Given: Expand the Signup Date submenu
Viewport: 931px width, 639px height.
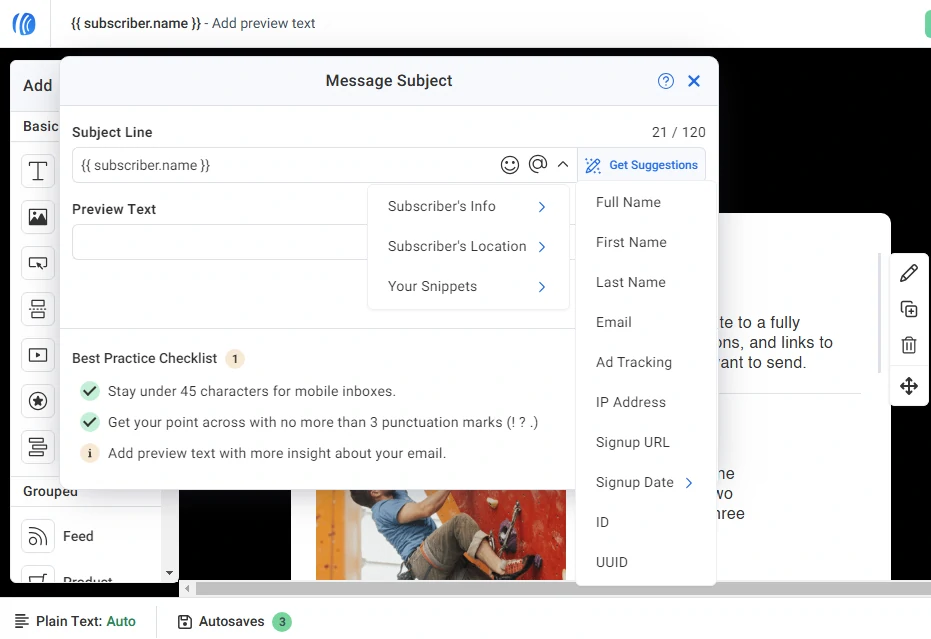Looking at the screenshot, I should click(x=644, y=482).
